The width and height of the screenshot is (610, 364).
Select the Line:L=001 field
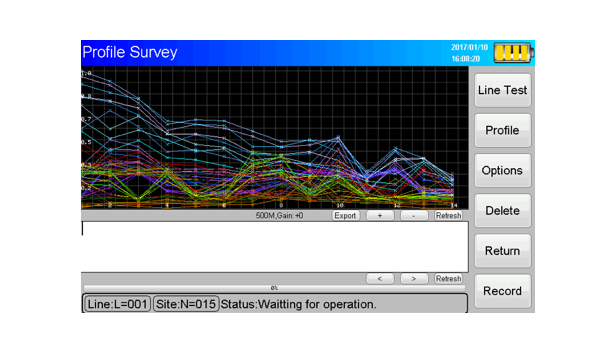(x=117, y=304)
